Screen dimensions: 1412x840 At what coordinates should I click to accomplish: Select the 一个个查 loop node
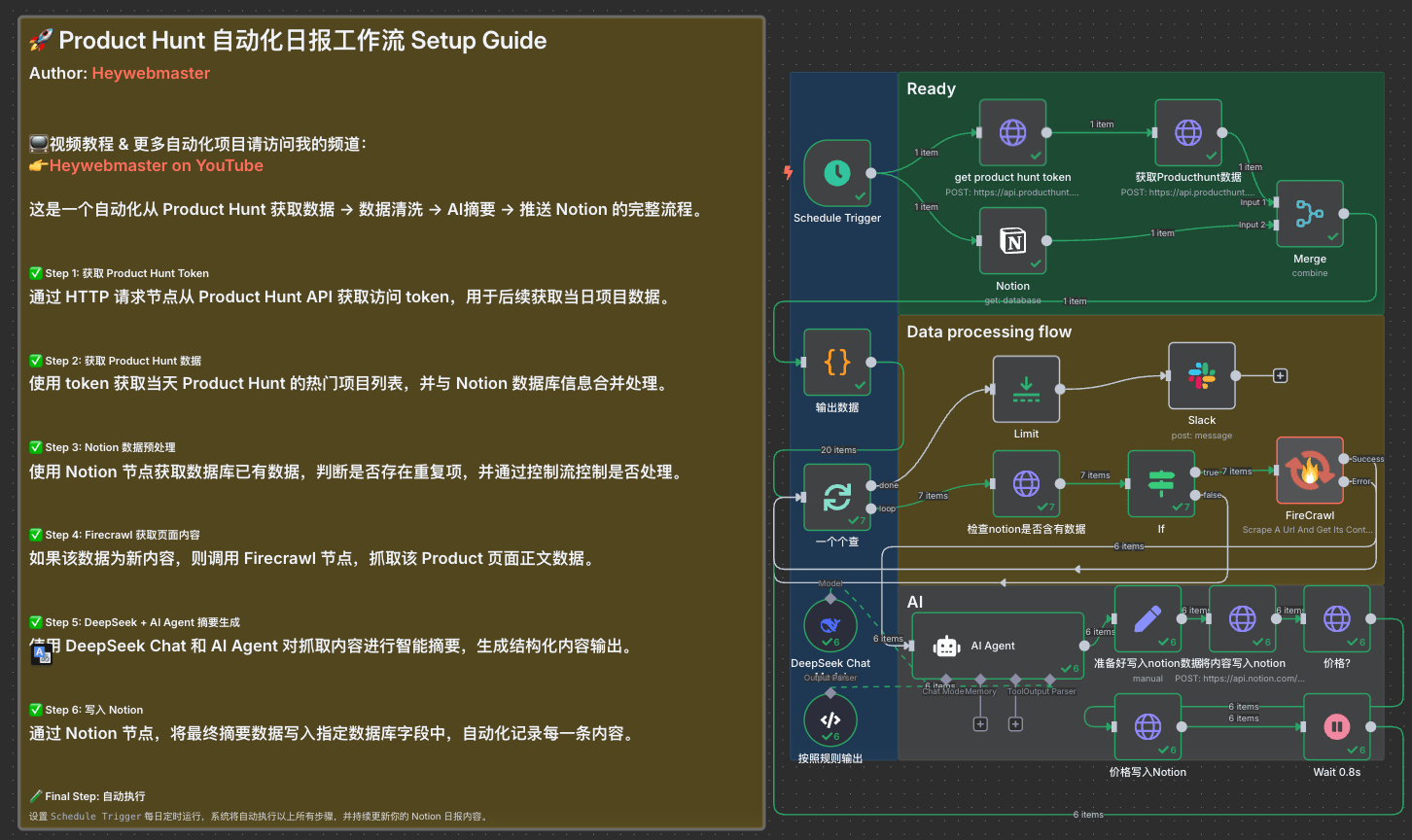(837, 496)
